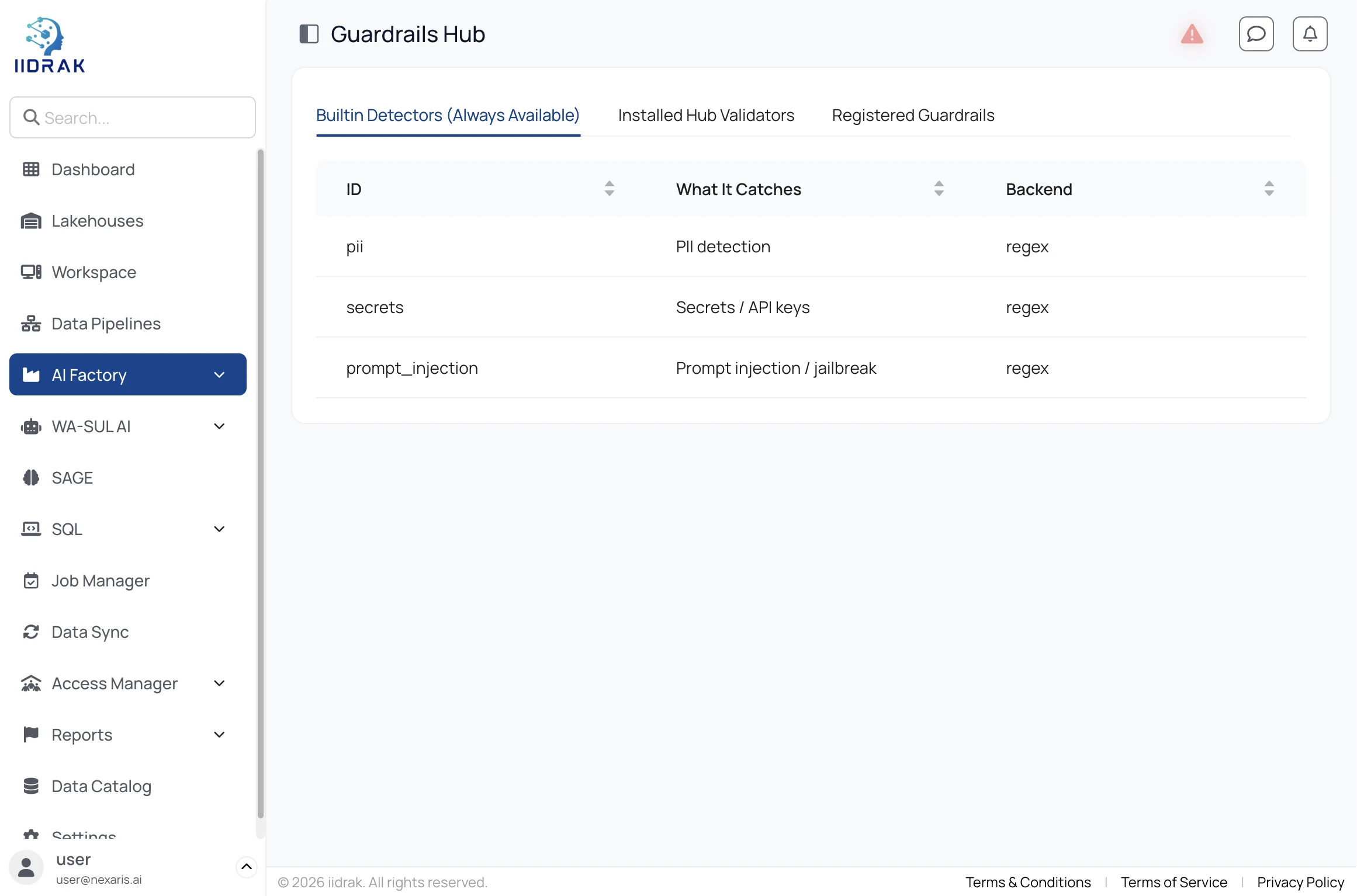Screen dimensions: 1357x896
Task: Switch to Registered Guardrails tab
Action: pos(913,116)
